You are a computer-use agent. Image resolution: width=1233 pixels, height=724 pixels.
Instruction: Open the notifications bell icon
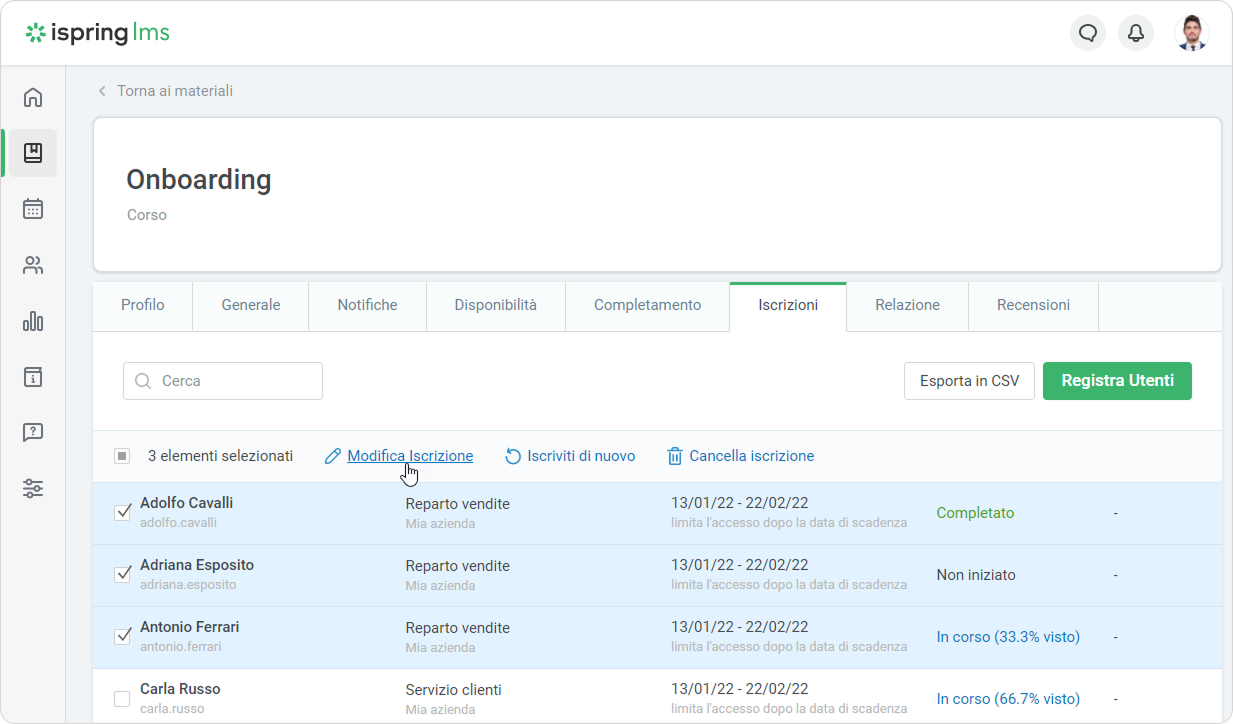(1136, 33)
